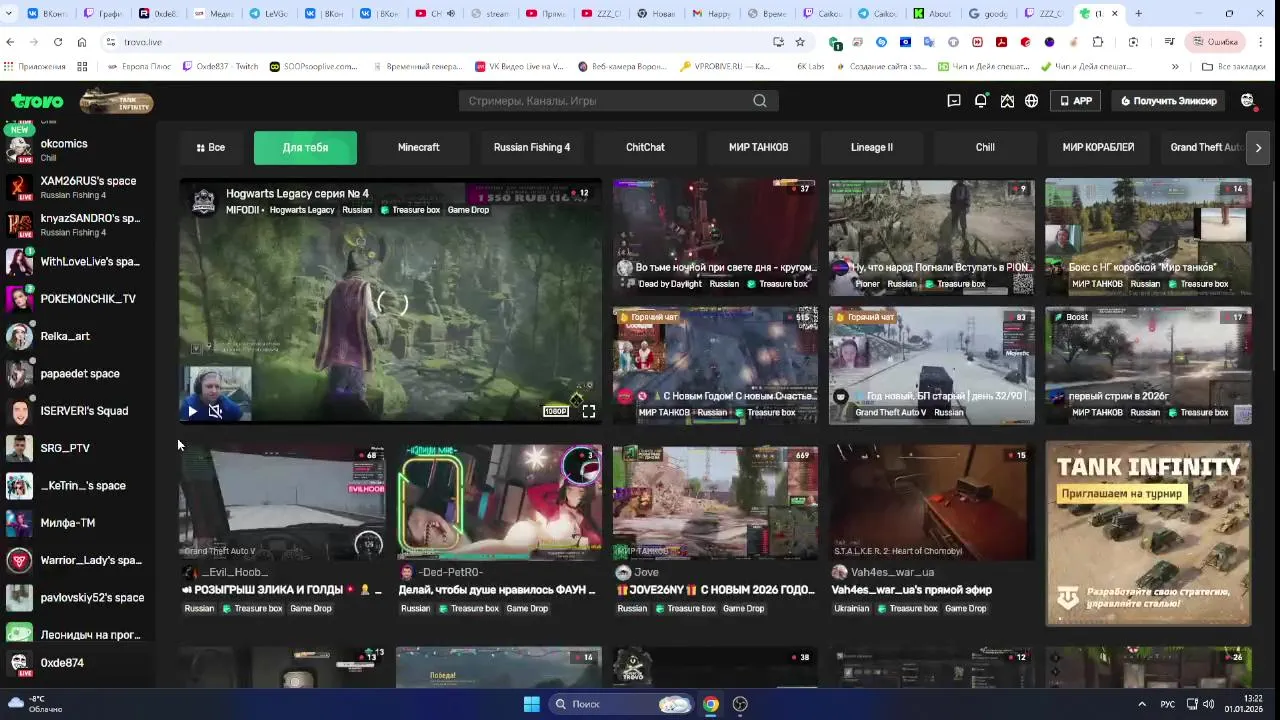Open XAM26RUS's space in sidebar
This screenshot has width=1280, height=720.
click(76, 187)
